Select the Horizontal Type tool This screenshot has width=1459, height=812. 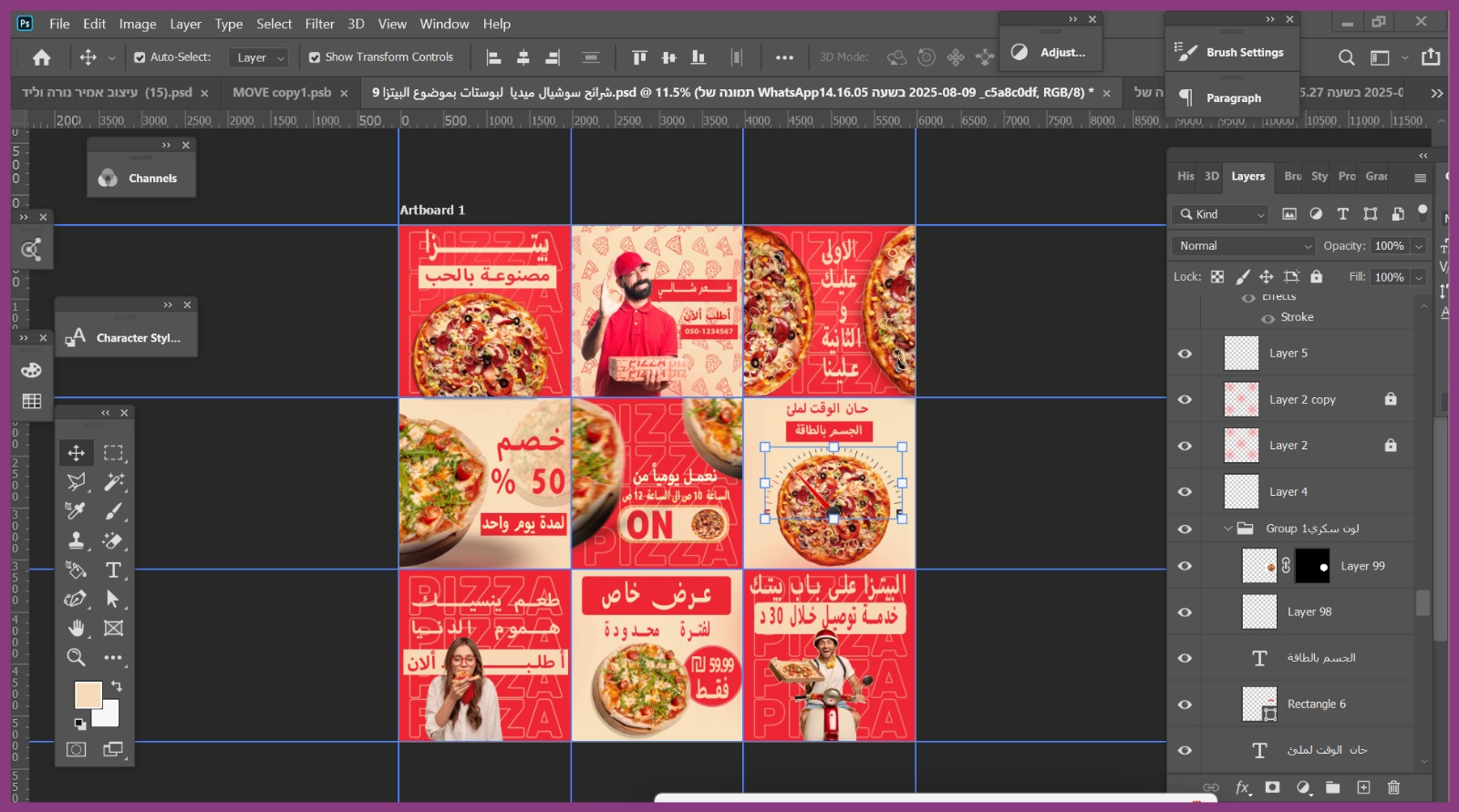coord(114,570)
